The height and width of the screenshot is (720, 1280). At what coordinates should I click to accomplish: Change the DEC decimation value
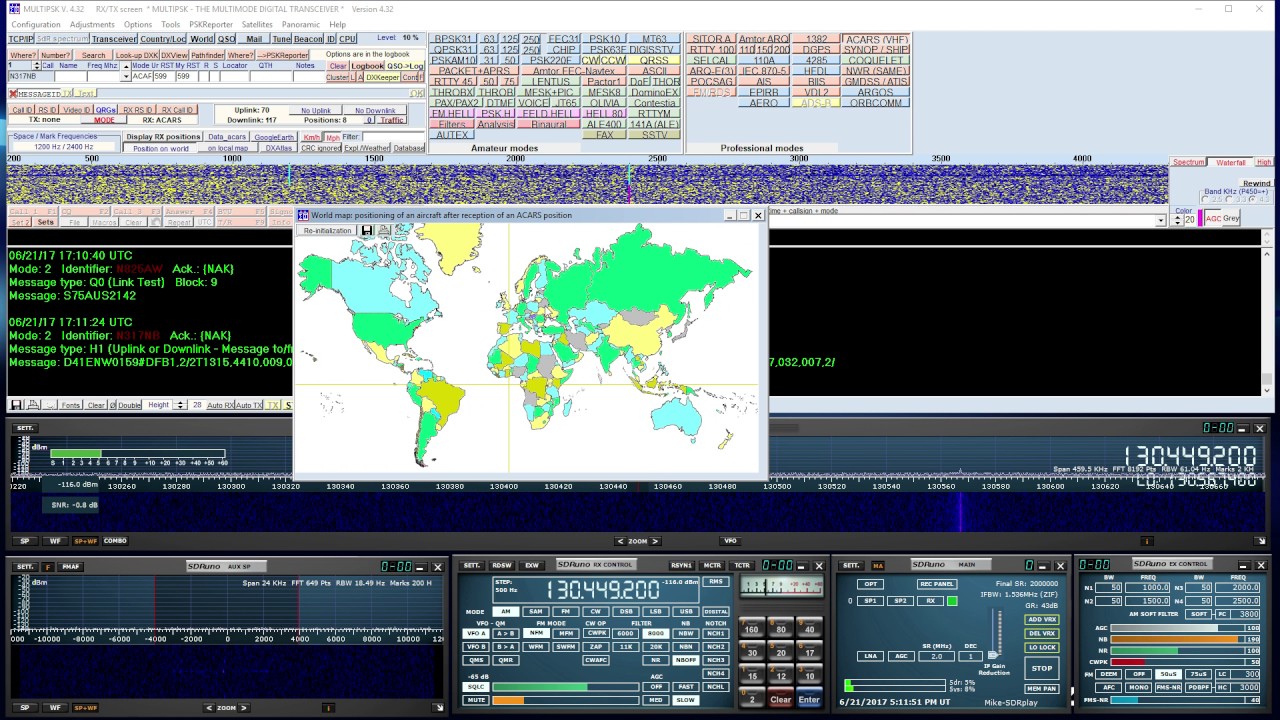tap(969, 656)
